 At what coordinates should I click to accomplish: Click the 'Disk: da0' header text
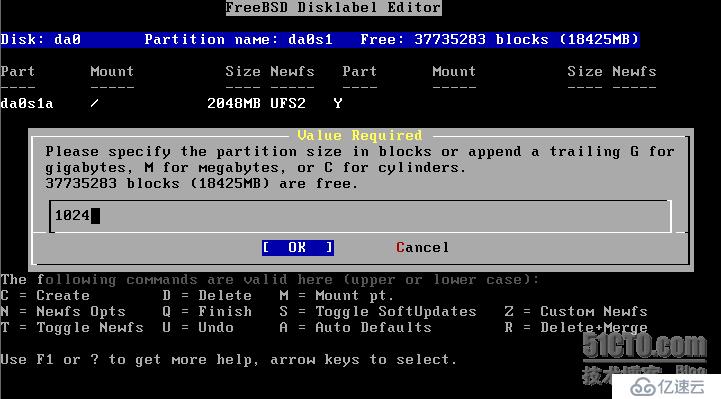click(40, 40)
